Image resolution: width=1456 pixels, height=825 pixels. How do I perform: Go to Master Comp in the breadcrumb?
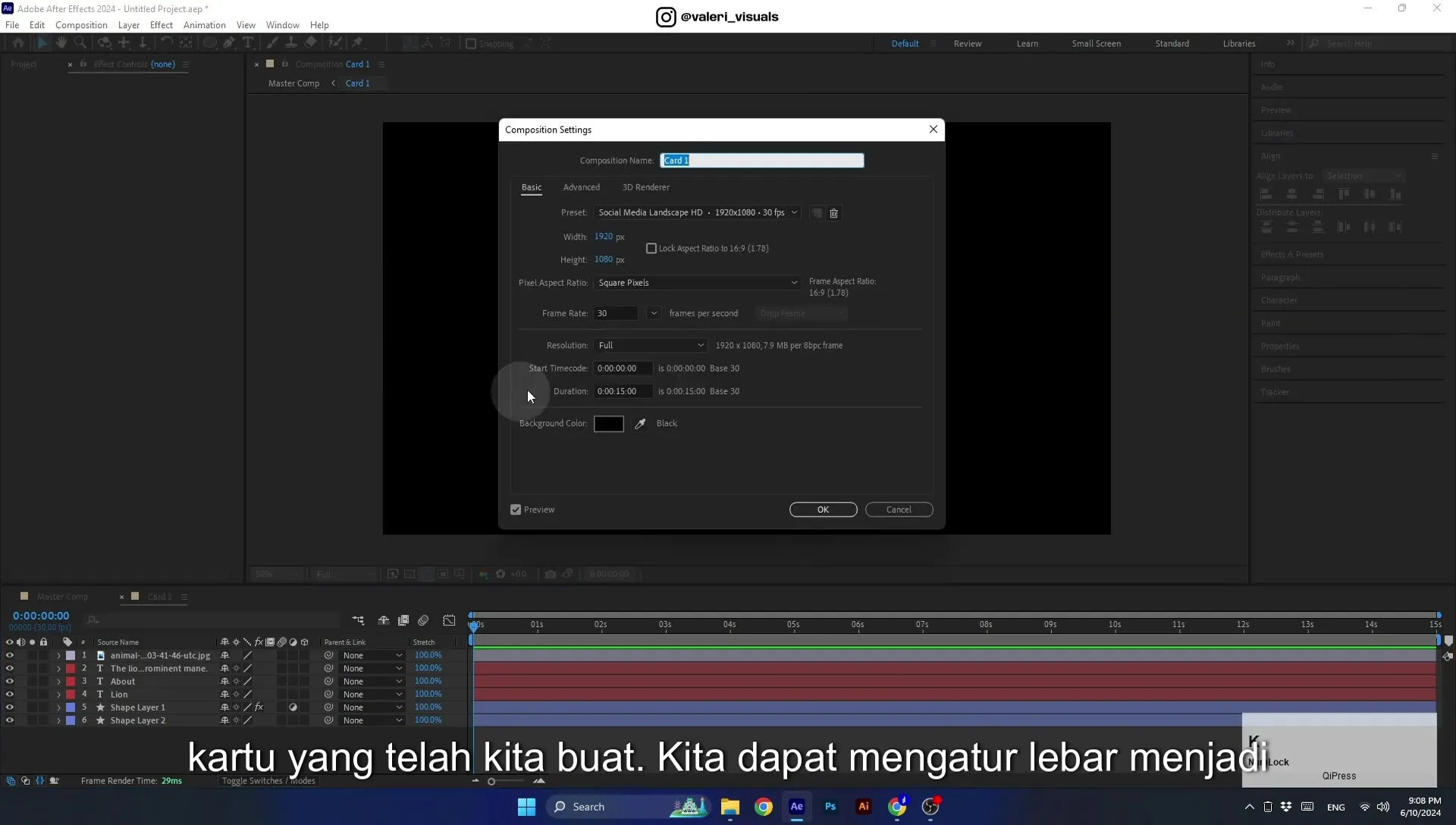[x=293, y=83]
